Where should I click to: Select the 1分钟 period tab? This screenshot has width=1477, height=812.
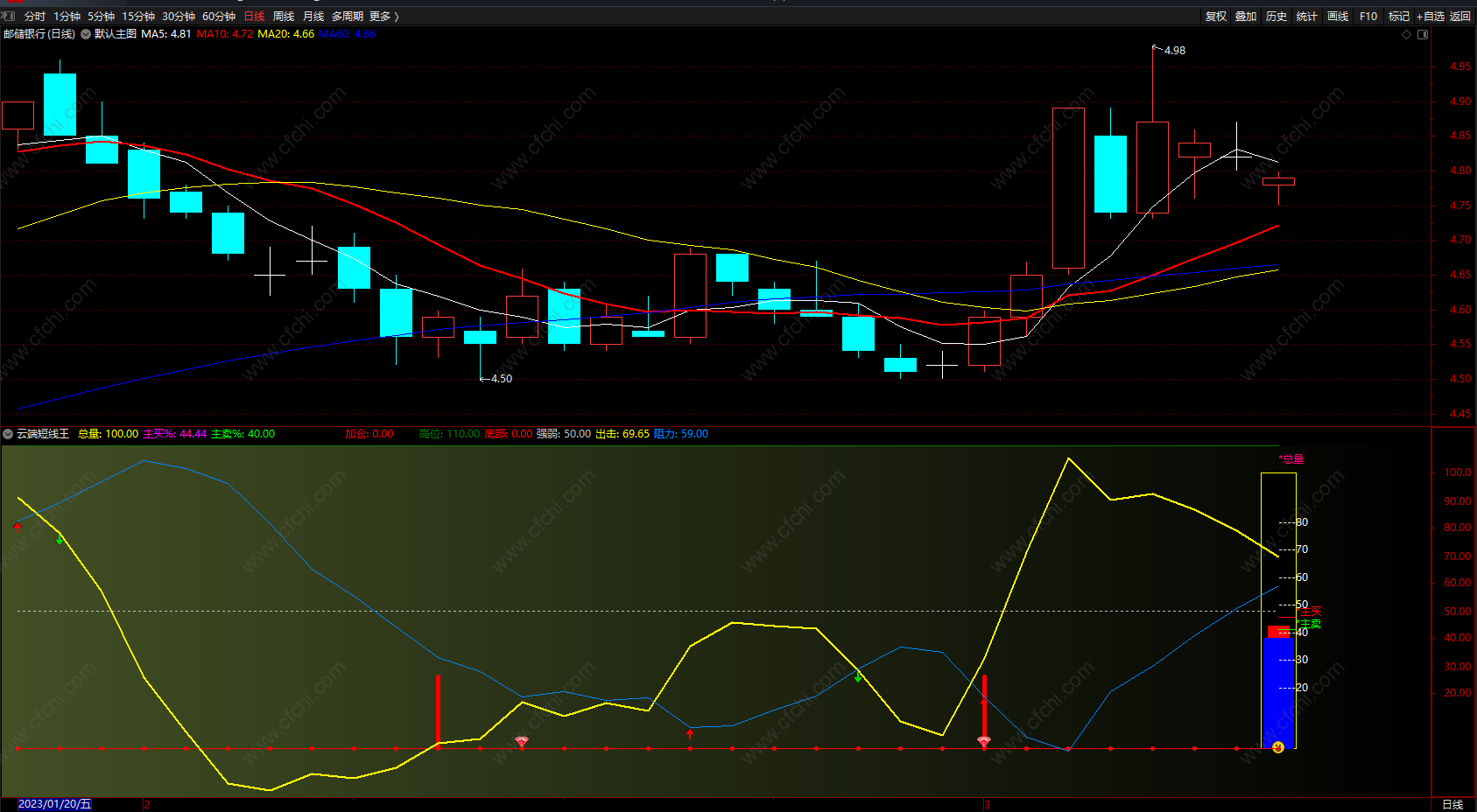pos(67,17)
